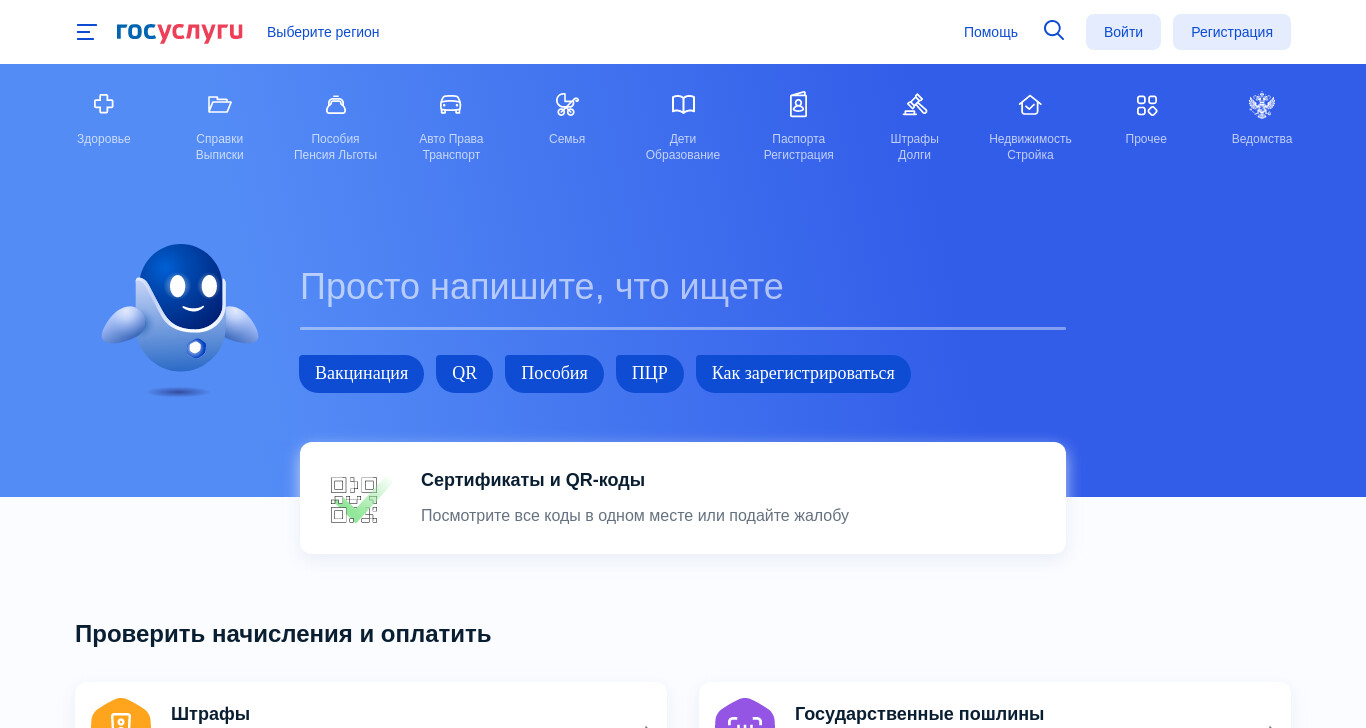The image size is (1366, 728).
Task: Click the Прочее menu label
Action: pos(1146,139)
